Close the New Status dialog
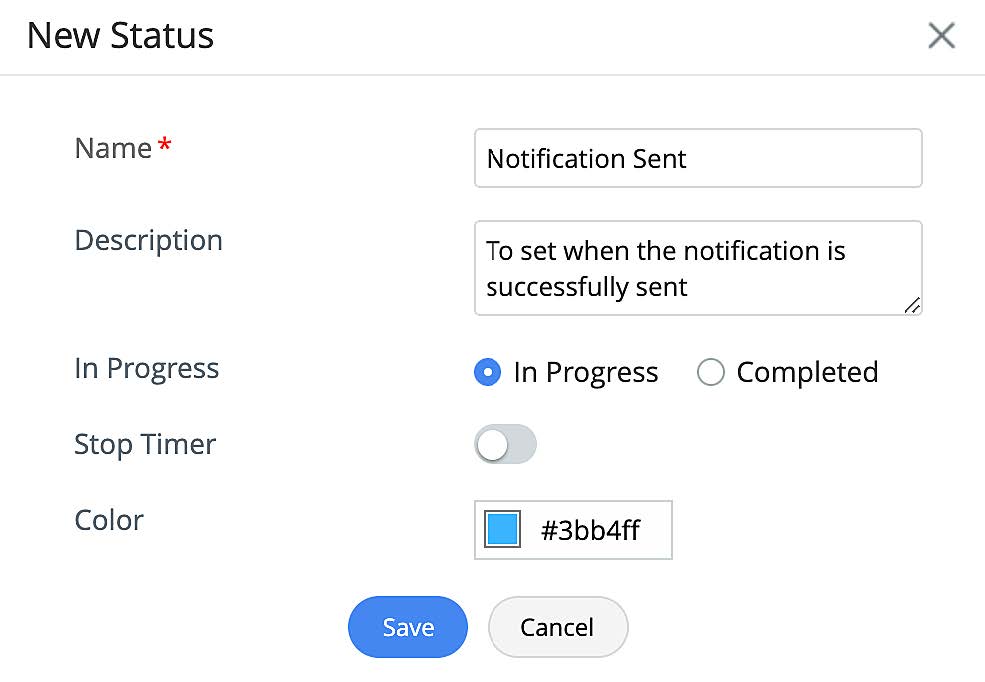The height and width of the screenshot is (682, 985). (x=941, y=37)
